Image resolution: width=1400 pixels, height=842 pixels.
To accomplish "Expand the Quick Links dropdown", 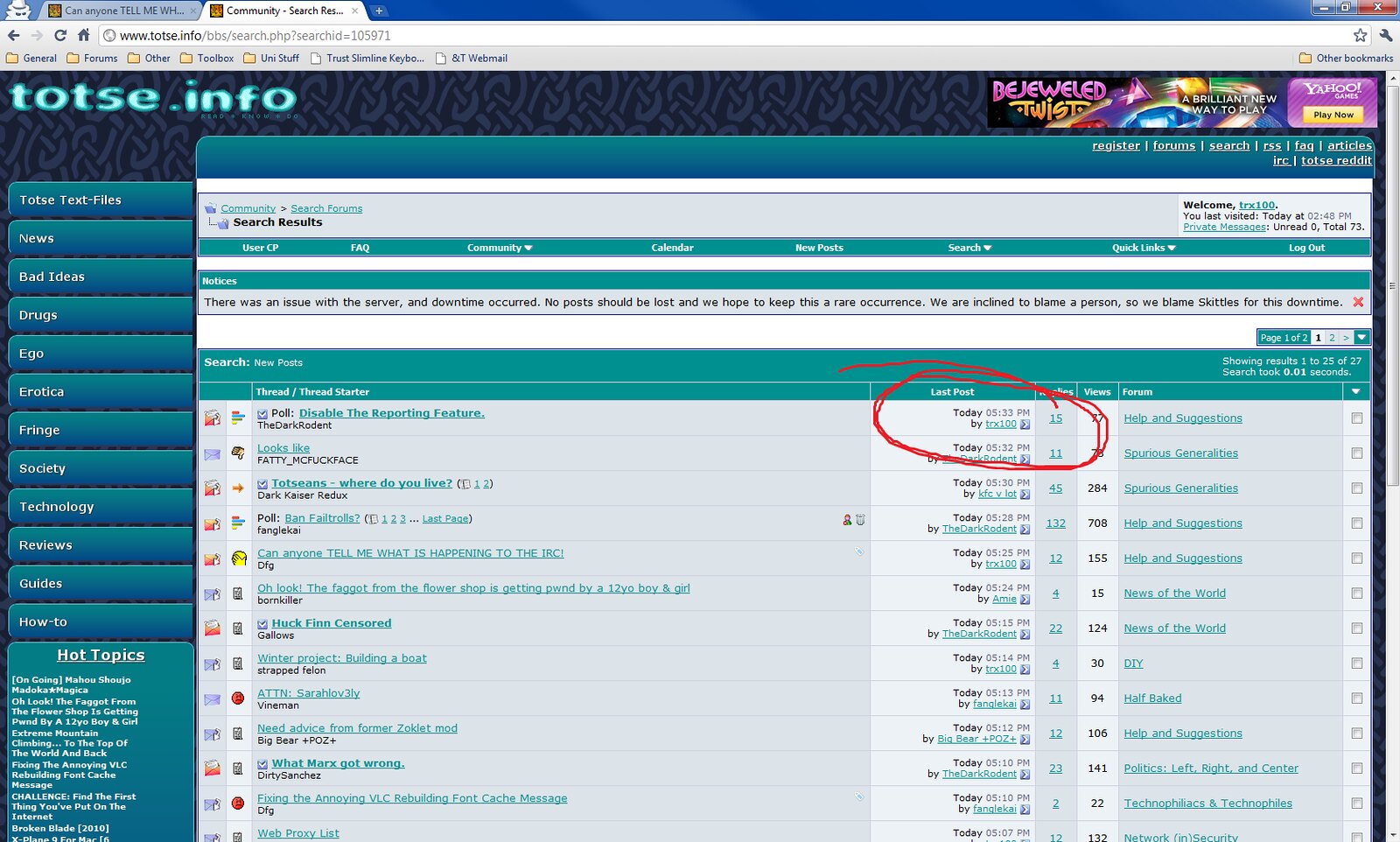I will coord(1144,248).
